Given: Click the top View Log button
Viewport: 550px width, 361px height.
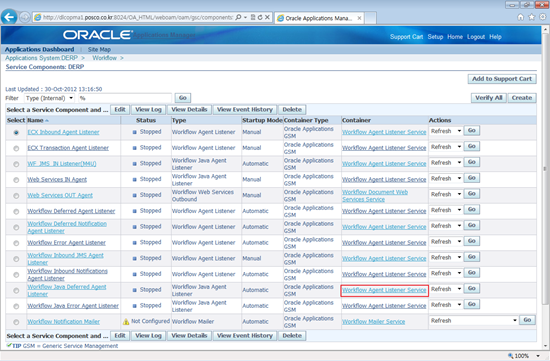Looking at the screenshot, I should [x=149, y=109].
